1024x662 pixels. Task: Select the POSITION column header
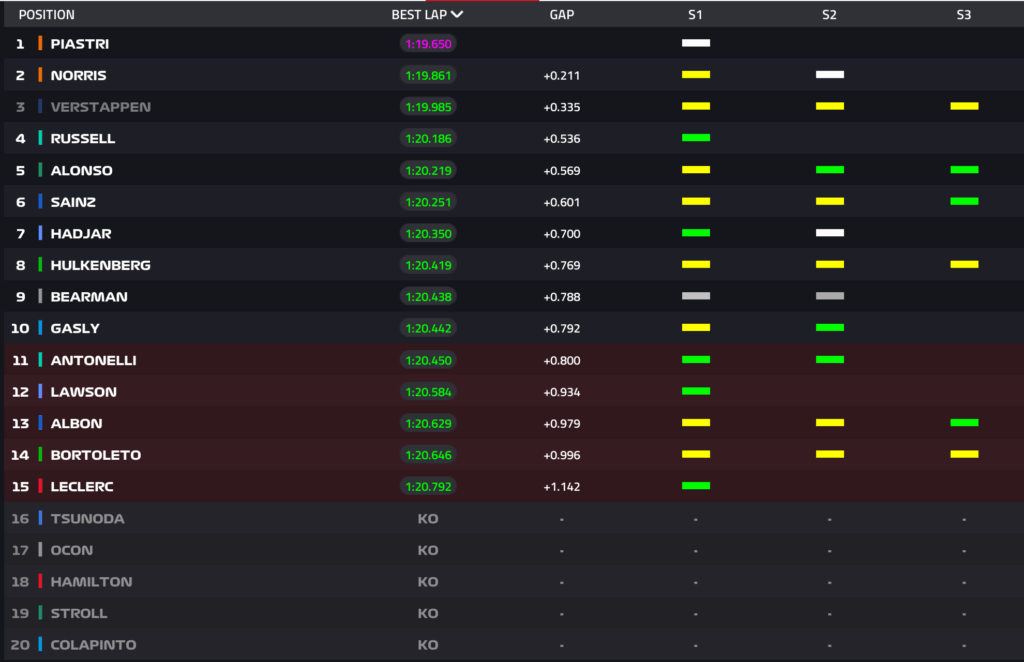[46, 15]
